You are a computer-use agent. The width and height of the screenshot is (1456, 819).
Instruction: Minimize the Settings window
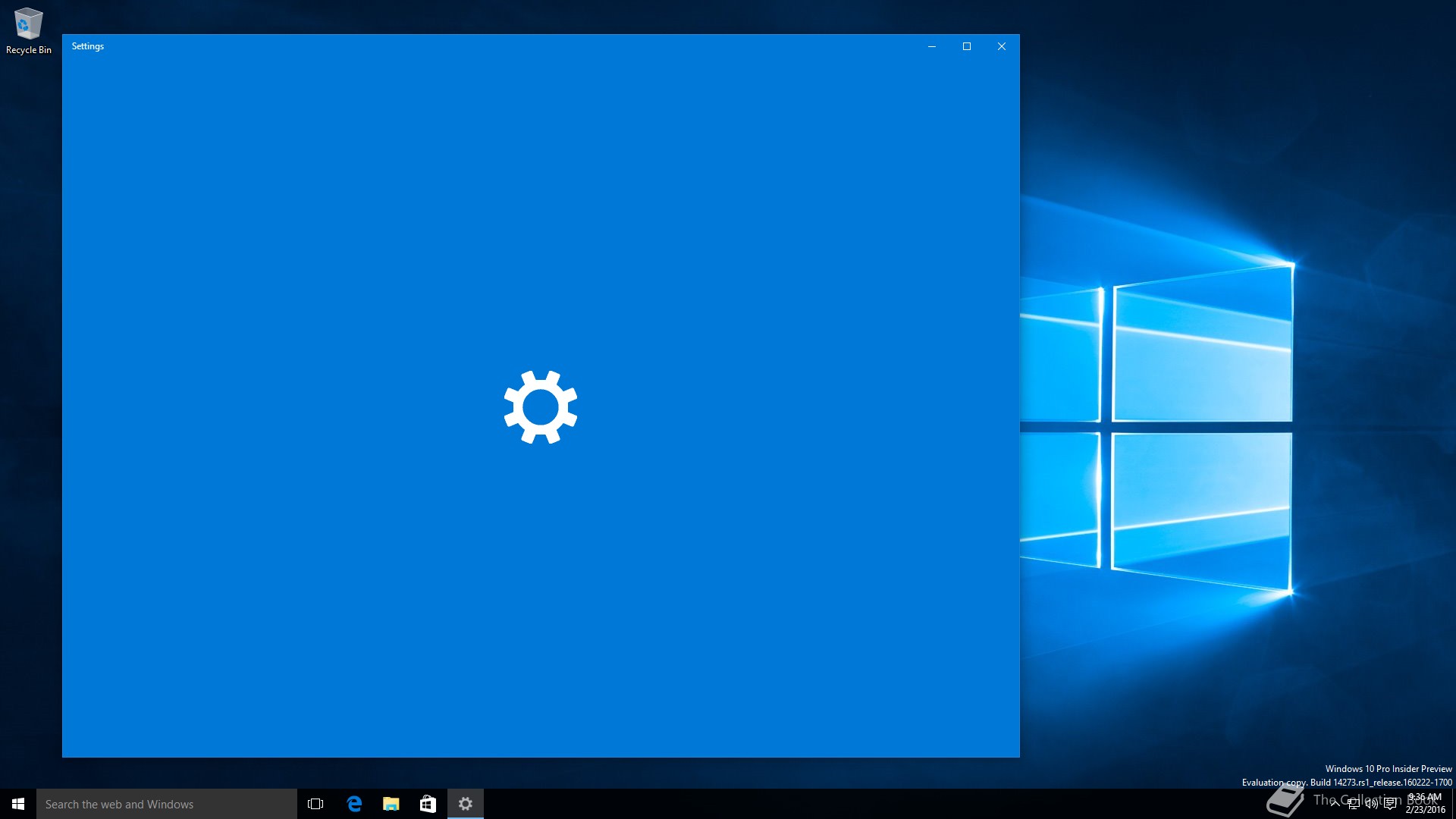click(x=932, y=46)
